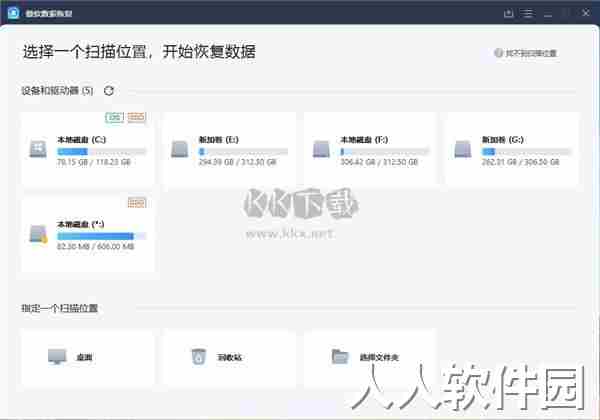Select the 本地磁盘 (F:) drive icon

(321, 149)
